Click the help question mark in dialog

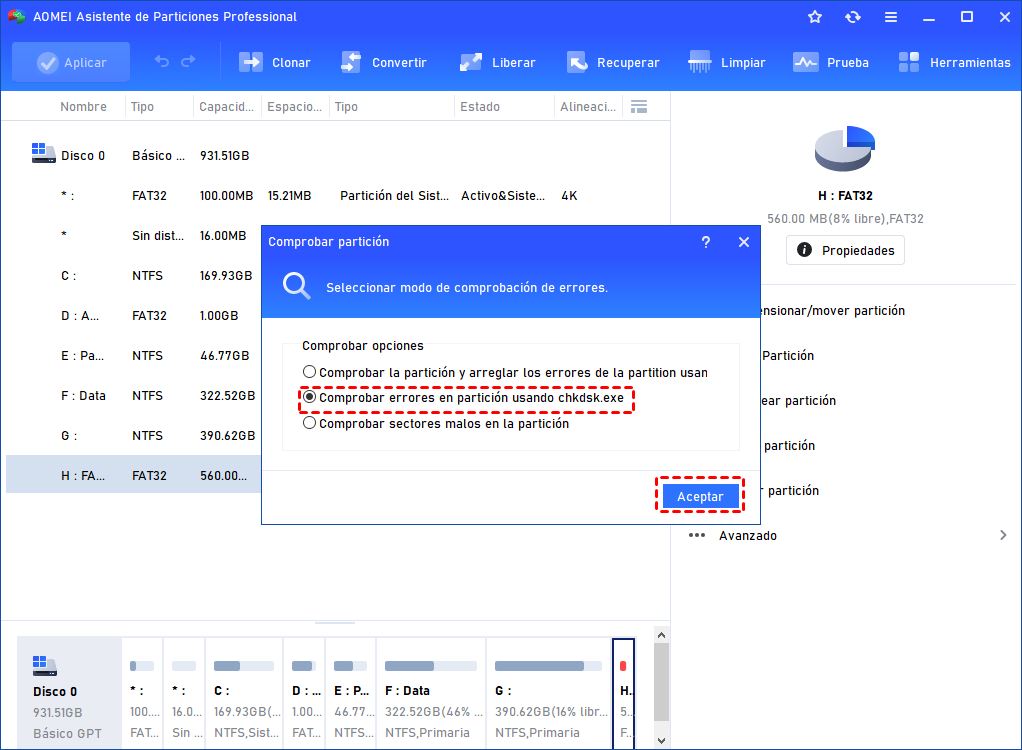(x=706, y=242)
